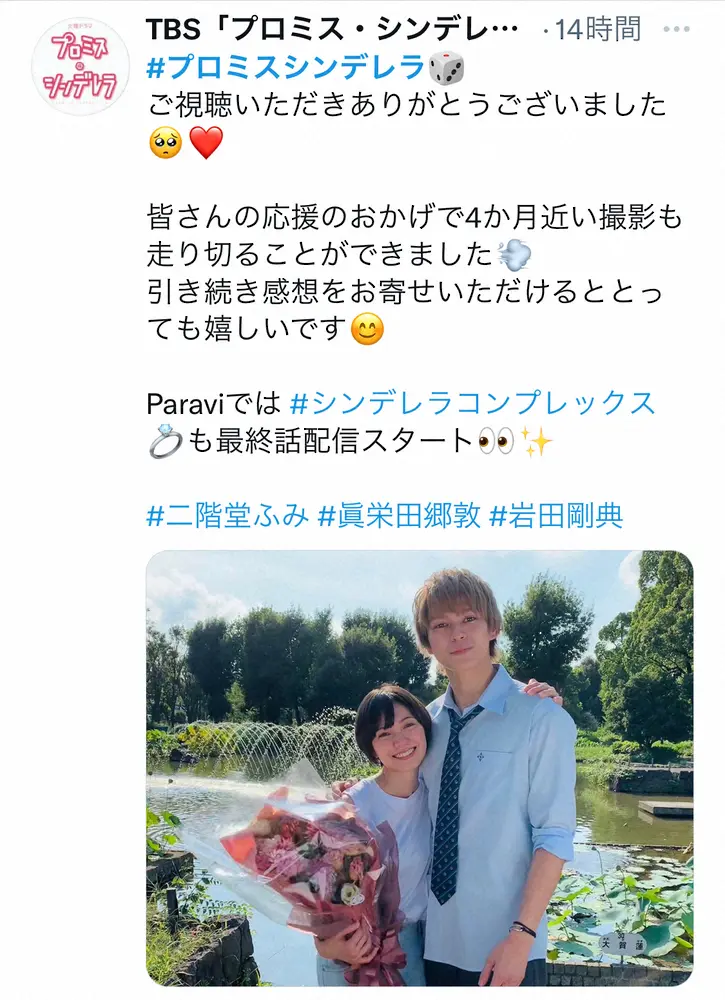Image resolution: width=725 pixels, height=1000 pixels.
Task: Click the red heart emoji
Action: point(206,143)
